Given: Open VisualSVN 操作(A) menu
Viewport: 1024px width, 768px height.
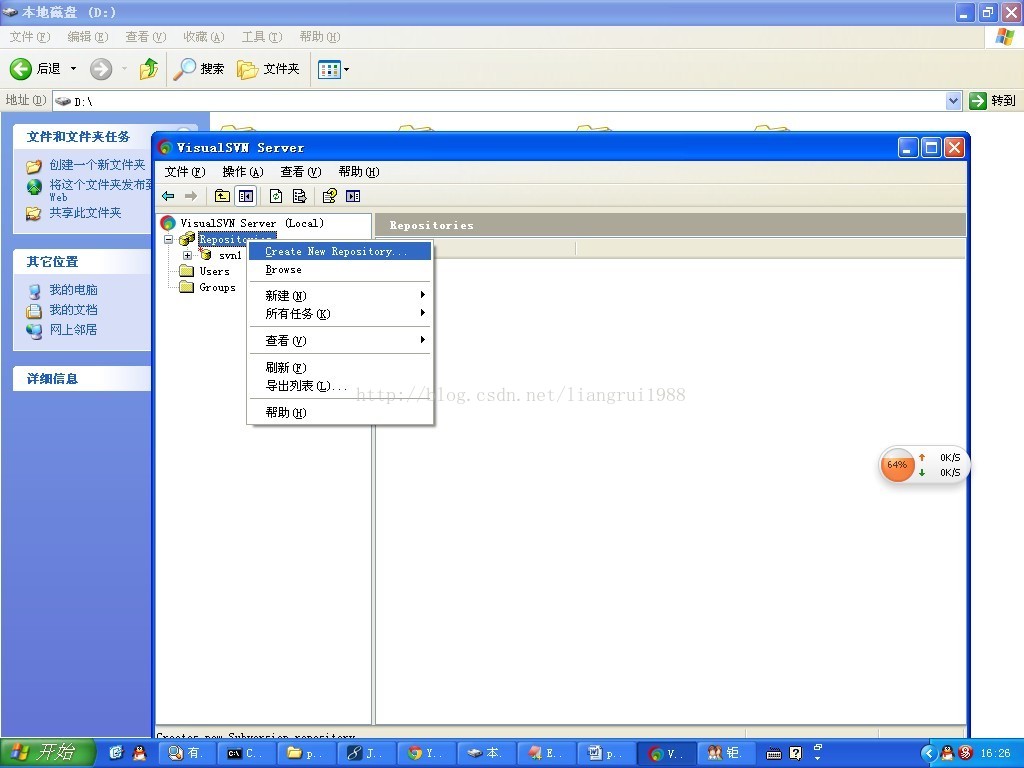Looking at the screenshot, I should pos(242,172).
